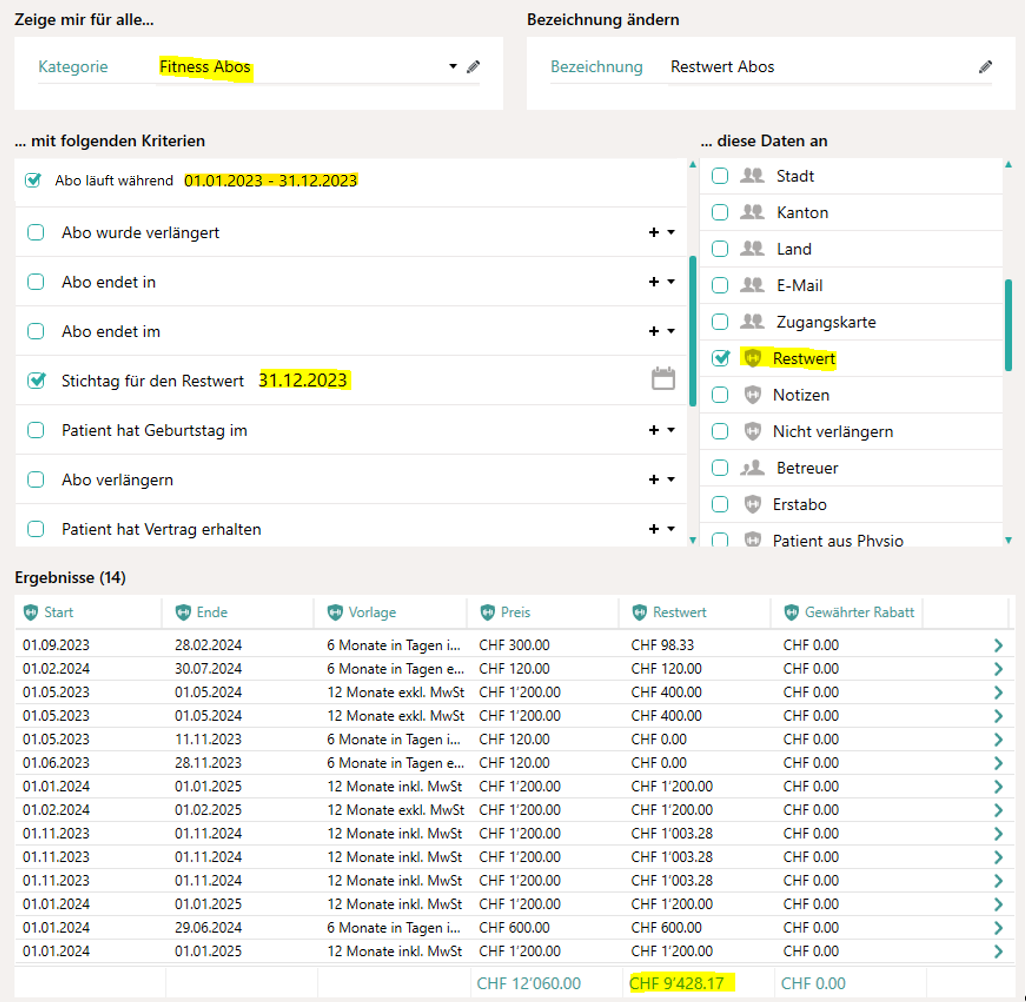Open the calendar icon for Stichtag
The image size is (1026, 1002).
click(x=663, y=379)
